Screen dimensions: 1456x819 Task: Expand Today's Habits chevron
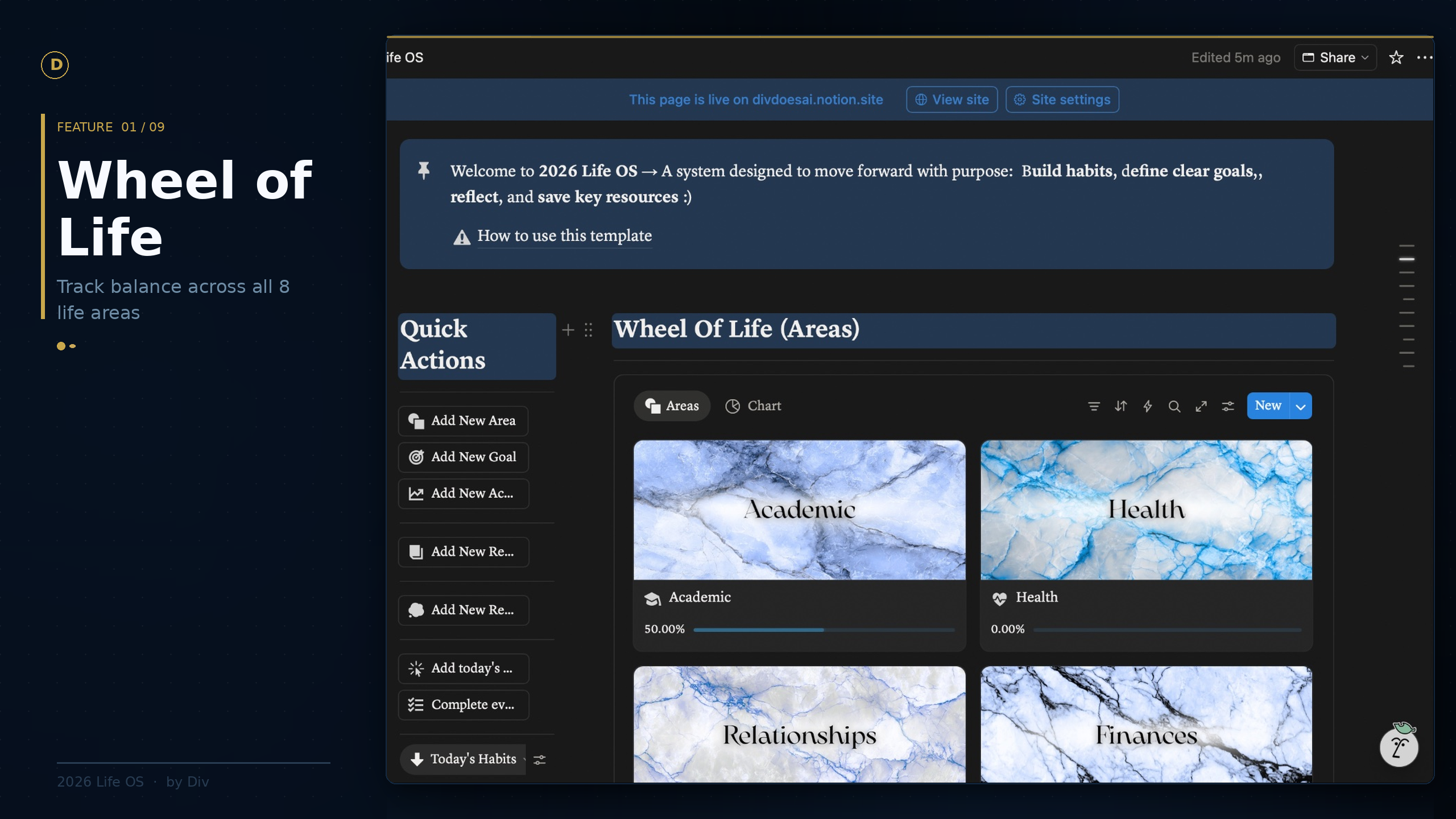(x=524, y=759)
